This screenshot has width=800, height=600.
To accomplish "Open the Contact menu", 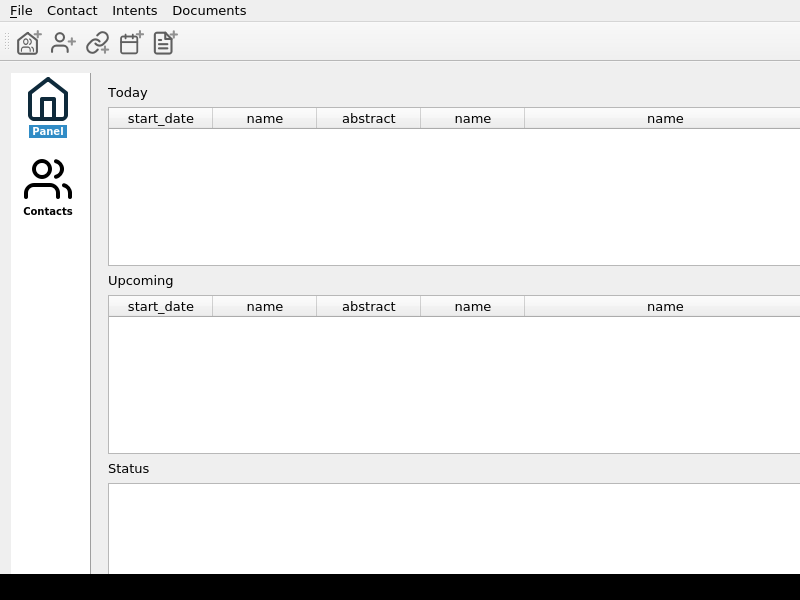I will tap(72, 11).
